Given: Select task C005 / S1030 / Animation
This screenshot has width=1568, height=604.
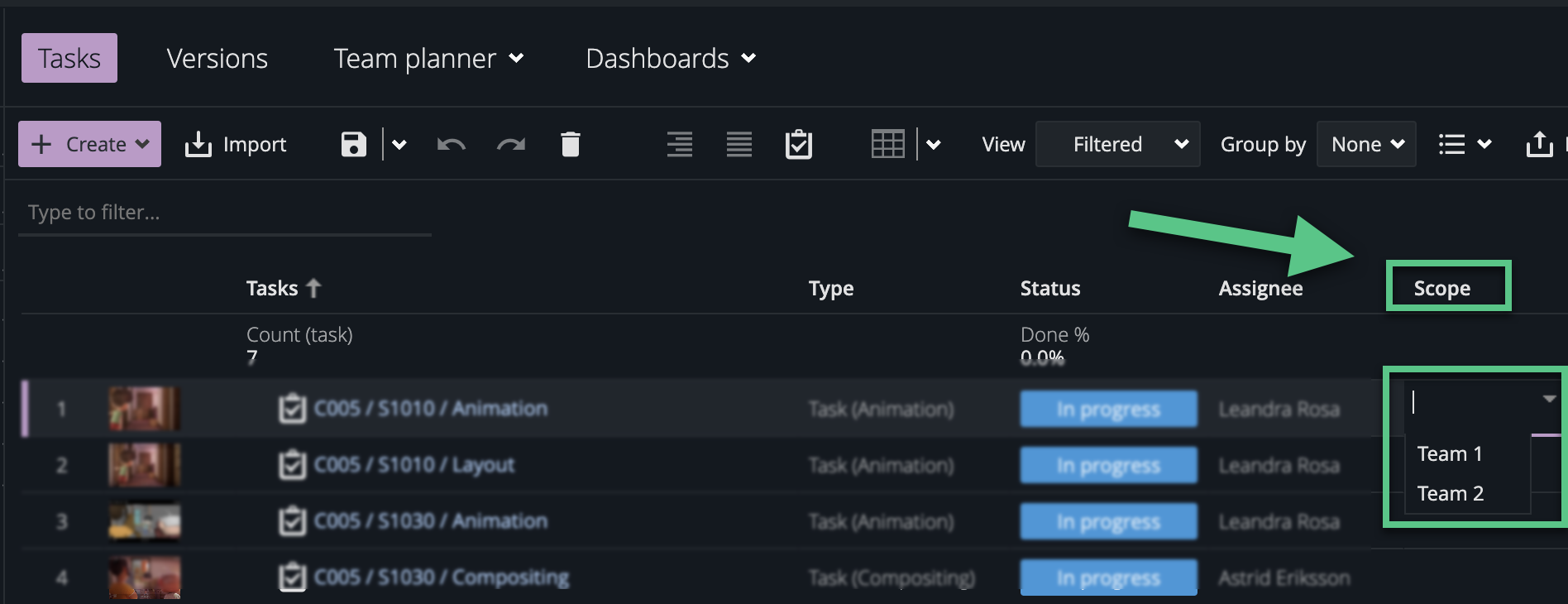Looking at the screenshot, I should click(x=431, y=521).
